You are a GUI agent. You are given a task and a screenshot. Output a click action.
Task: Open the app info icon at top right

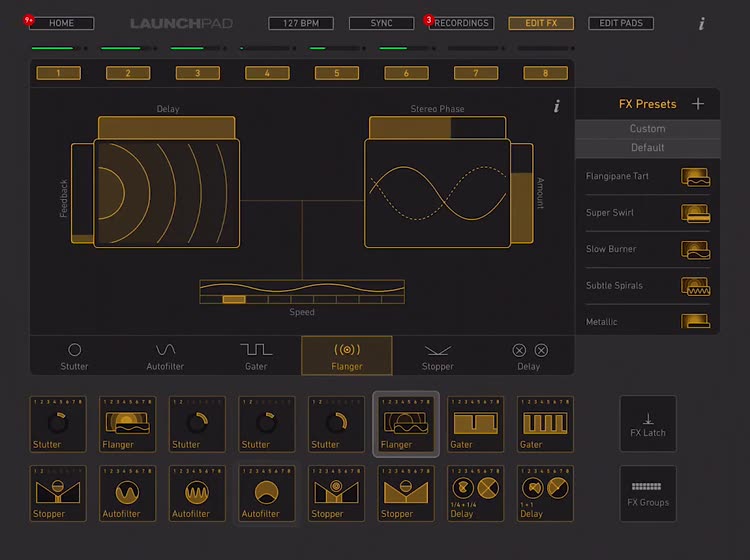click(701, 23)
